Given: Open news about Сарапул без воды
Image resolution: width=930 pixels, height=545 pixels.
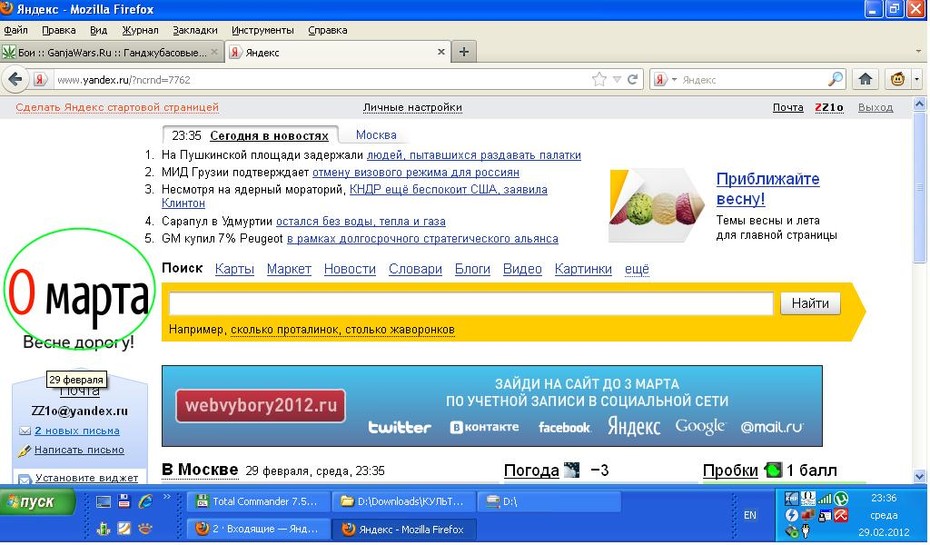Looking at the screenshot, I should 361,221.
